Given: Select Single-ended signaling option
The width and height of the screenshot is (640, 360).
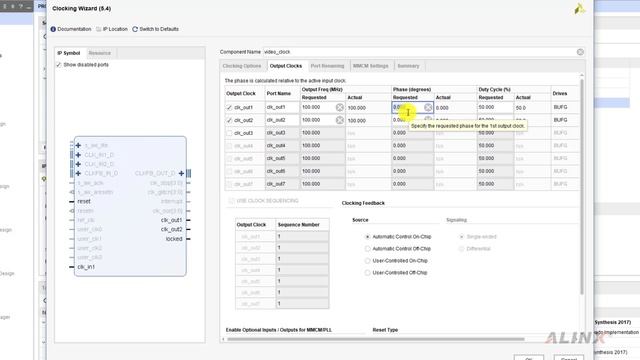Looking at the screenshot, I should click(x=462, y=237).
